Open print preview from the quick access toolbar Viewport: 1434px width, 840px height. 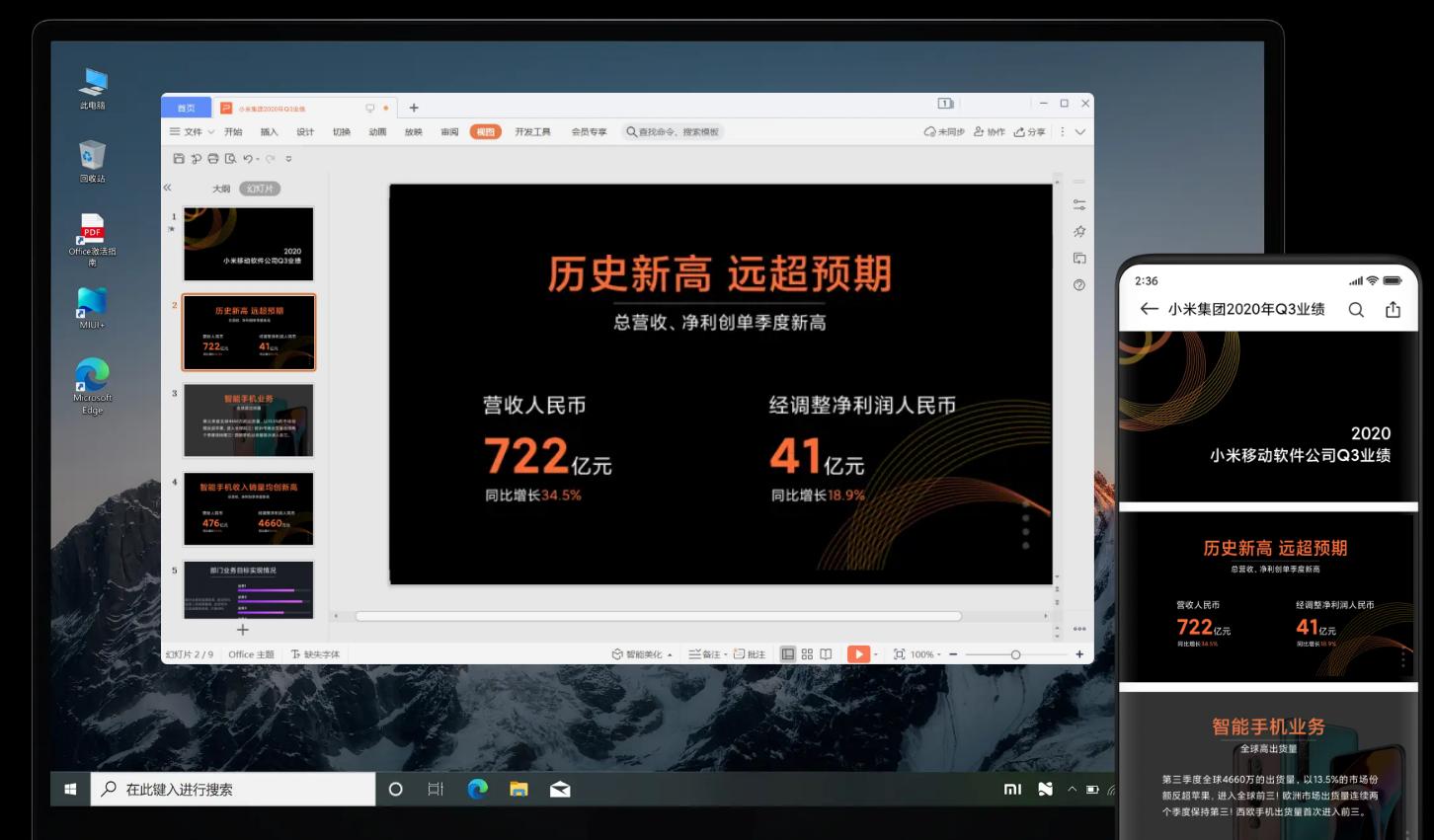pyautogui.click(x=231, y=158)
